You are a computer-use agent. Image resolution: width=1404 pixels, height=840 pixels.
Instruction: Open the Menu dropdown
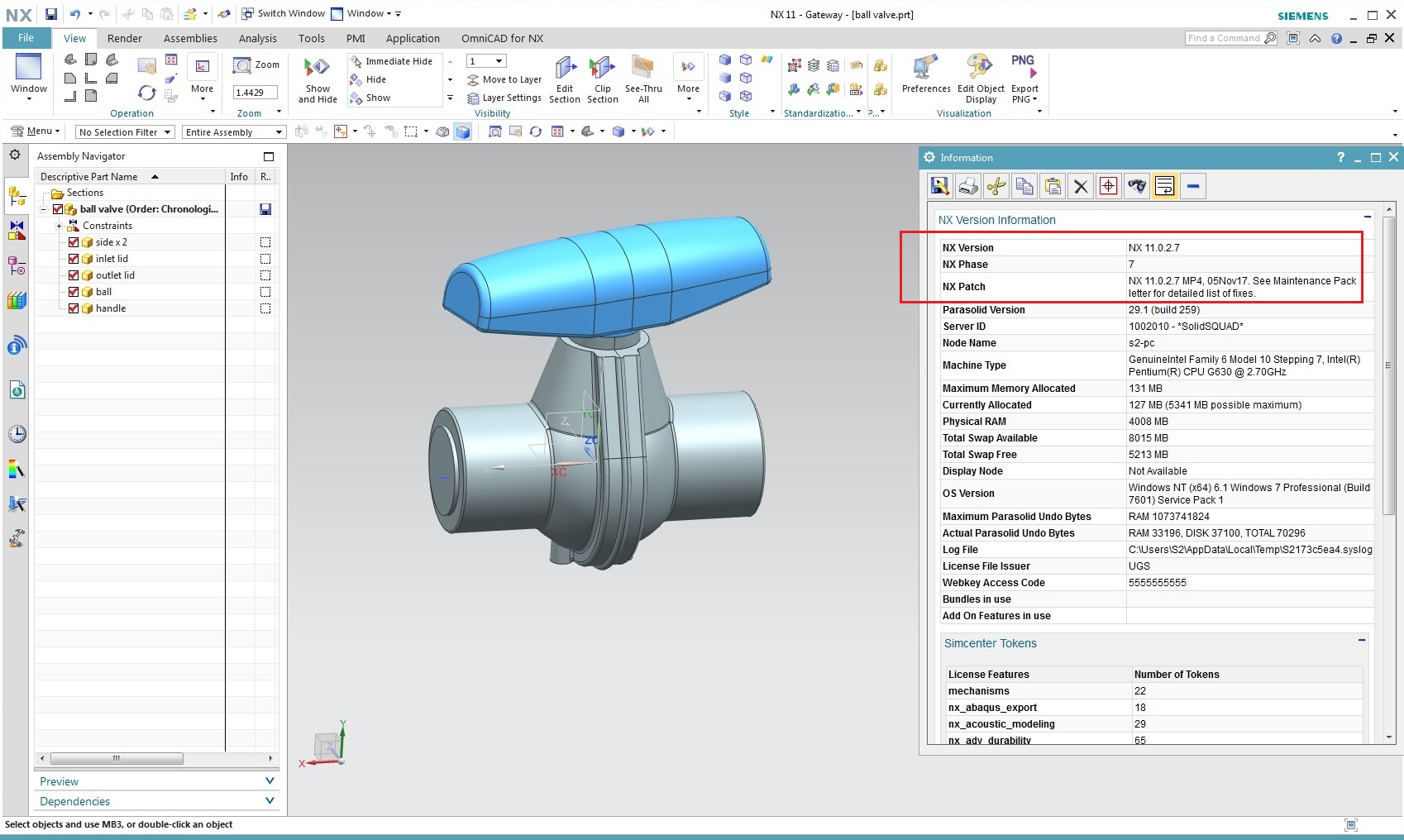pos(35,131)
